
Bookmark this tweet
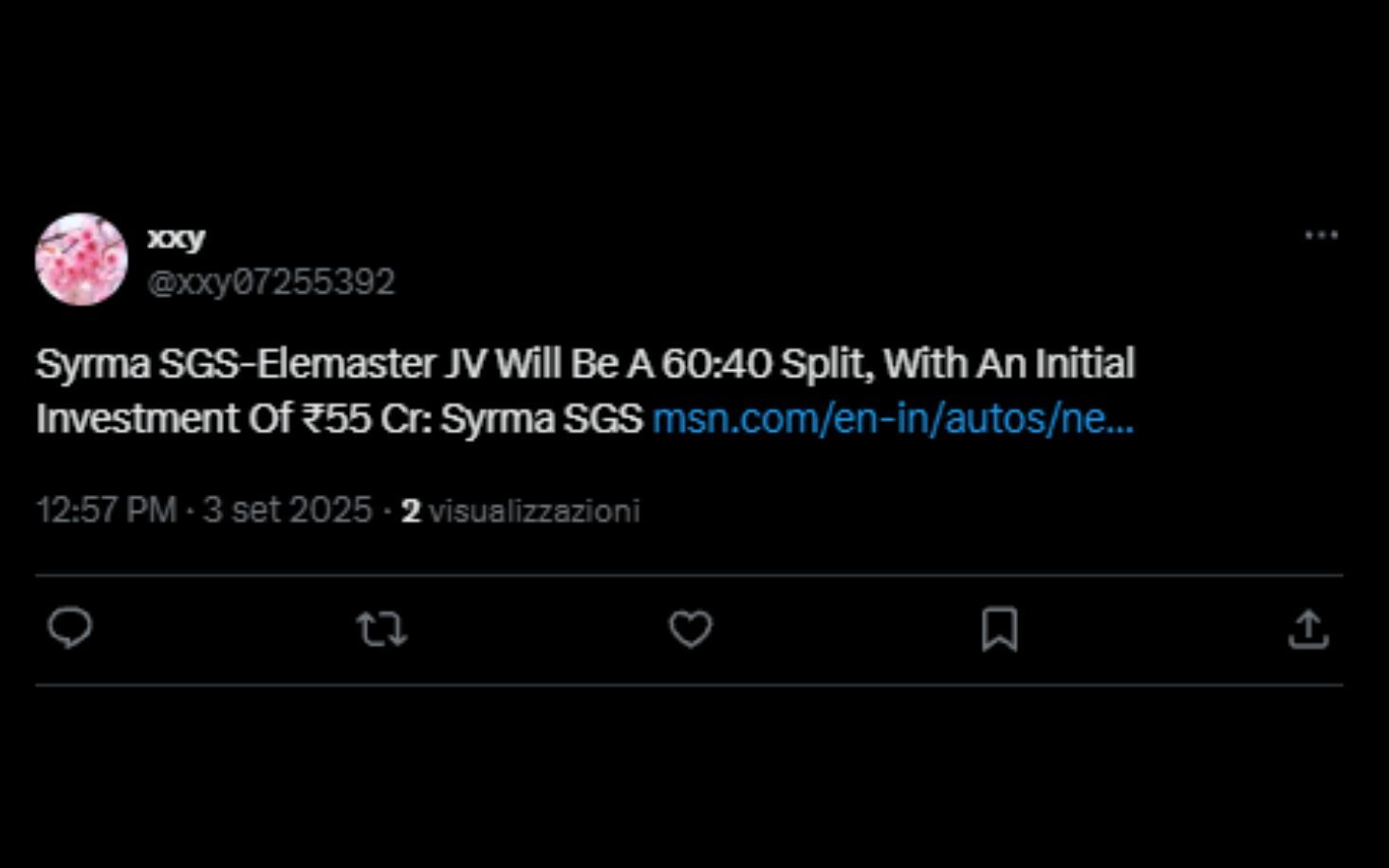(x=999, y=629)
